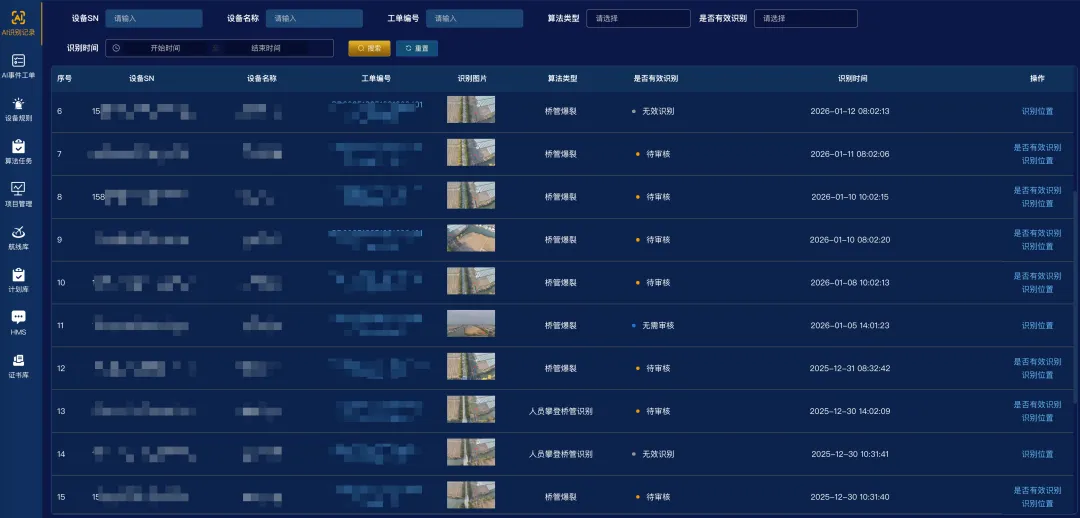Viewport: 1080px width, 518px height.
Task: Open the thumbnail image in row 15
Action: (x=470, y=495)
